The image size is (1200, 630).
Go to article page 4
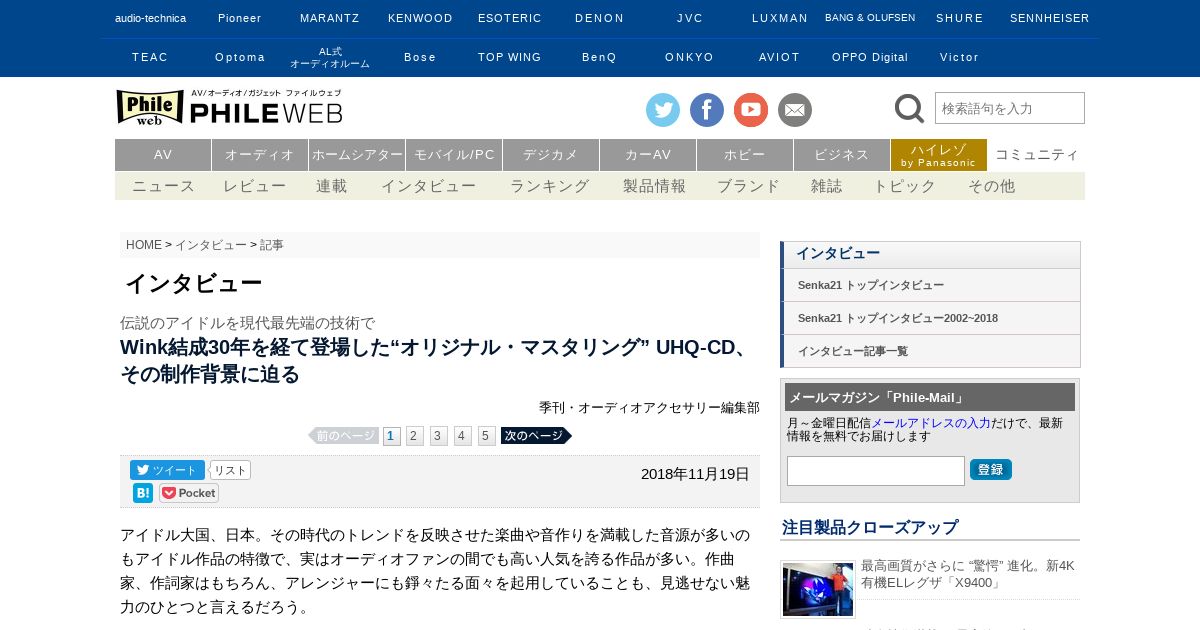click(463, 436)
